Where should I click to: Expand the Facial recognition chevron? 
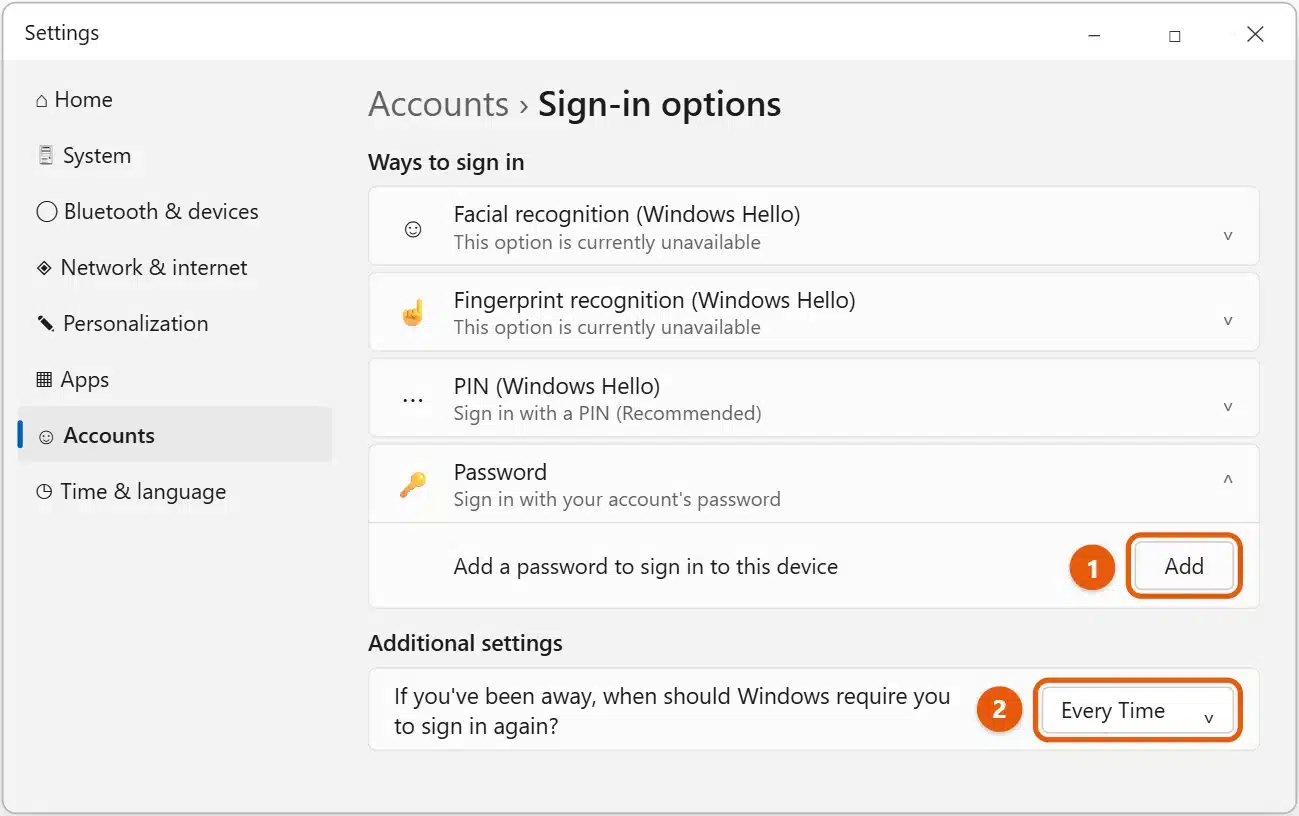click(x=1228, y=236)
